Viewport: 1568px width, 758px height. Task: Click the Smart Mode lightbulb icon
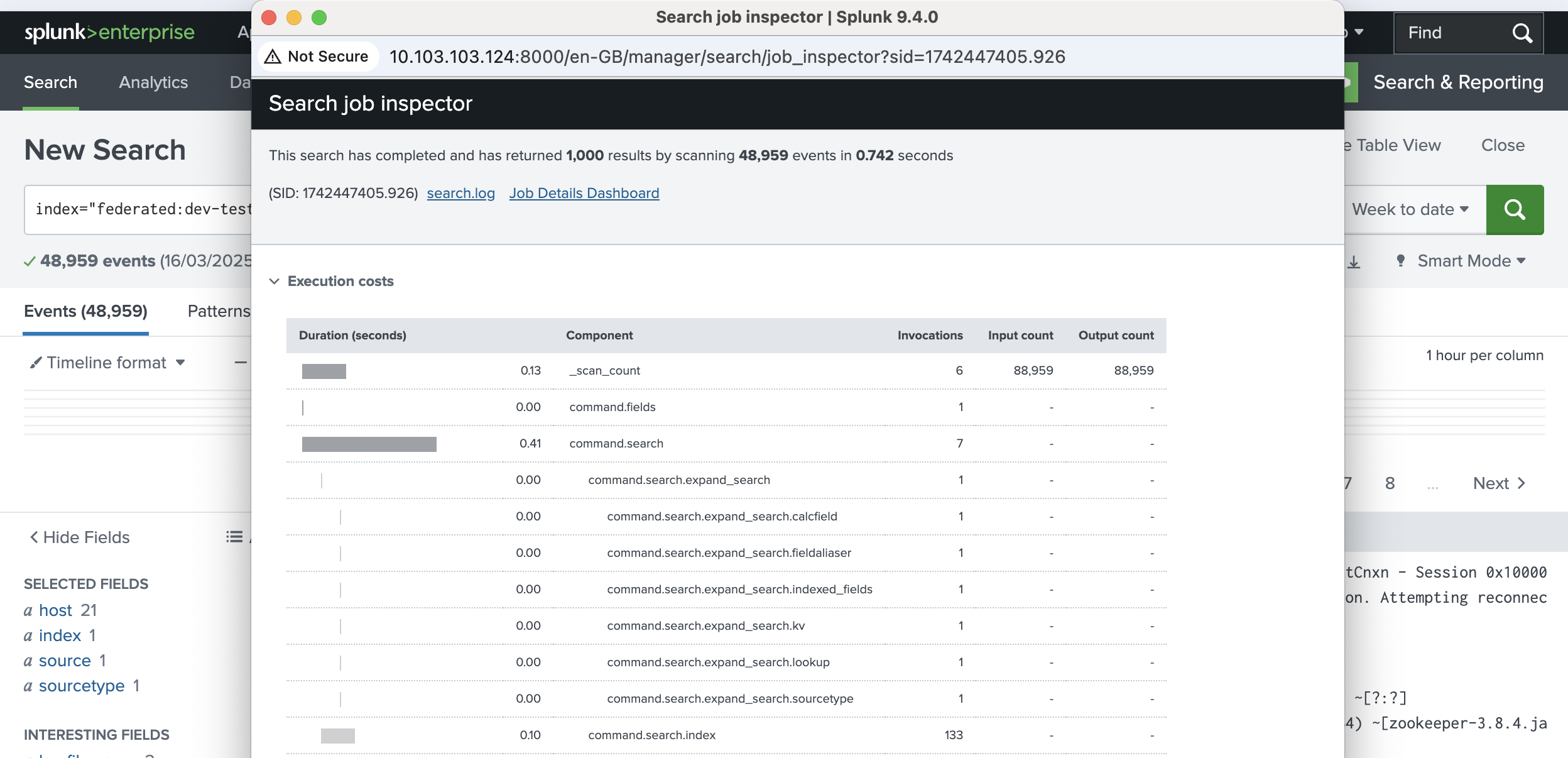pyautogui.click(x=1400, y=260)
